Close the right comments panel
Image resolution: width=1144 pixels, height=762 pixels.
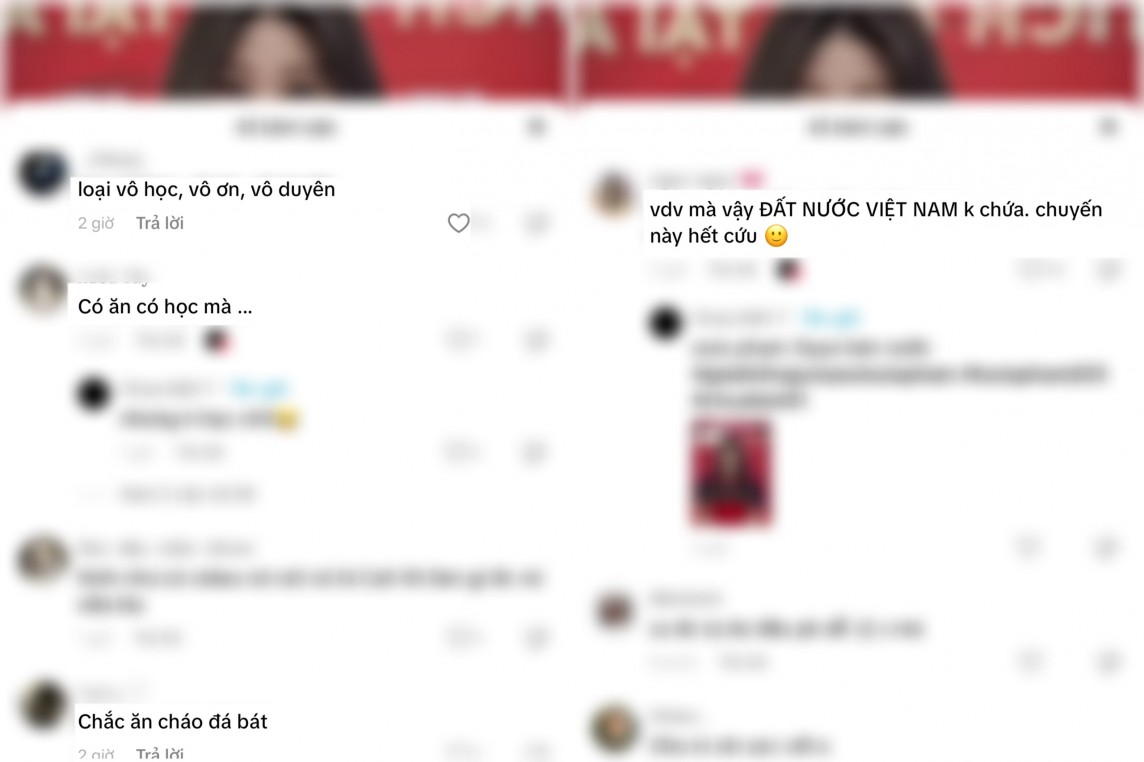coord(1108,128)
